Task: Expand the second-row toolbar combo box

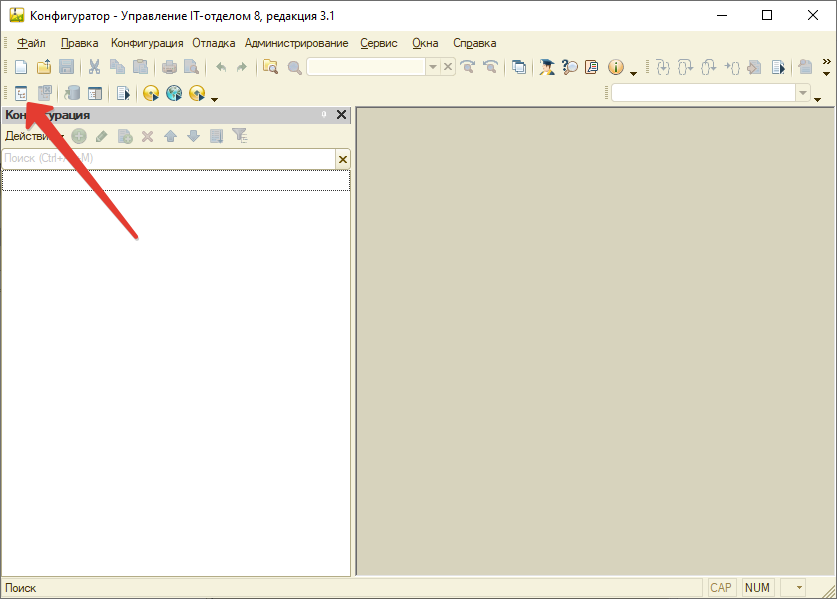Action: (x=802, y=93)
